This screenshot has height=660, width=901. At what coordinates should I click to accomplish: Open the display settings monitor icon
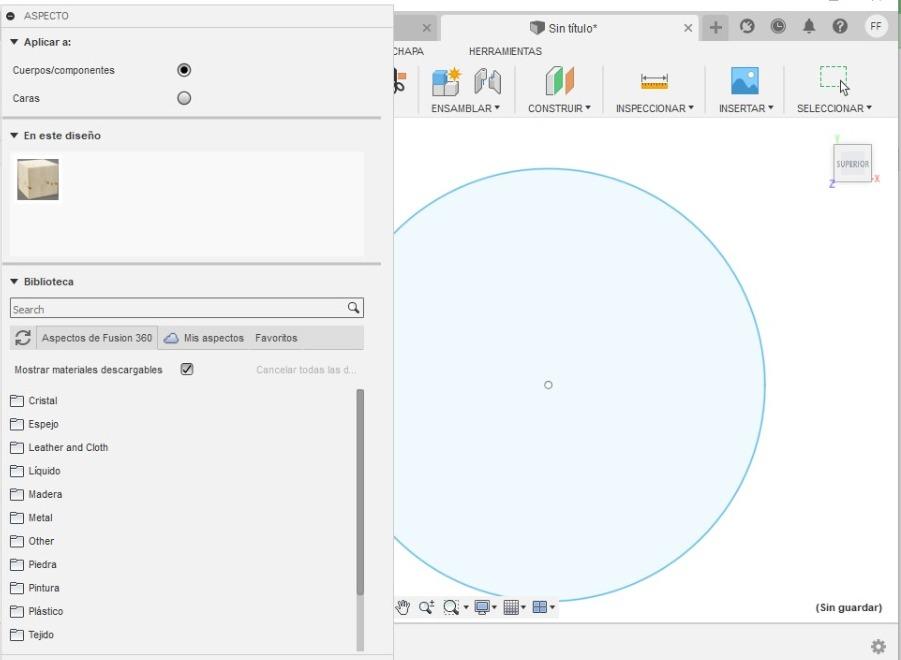482,607
